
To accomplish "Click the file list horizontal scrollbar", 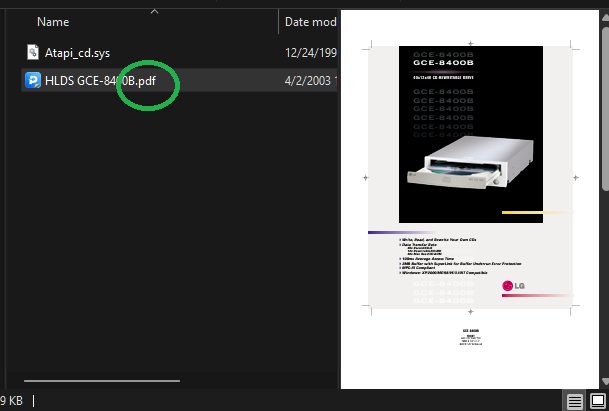I will click(102, 381).
